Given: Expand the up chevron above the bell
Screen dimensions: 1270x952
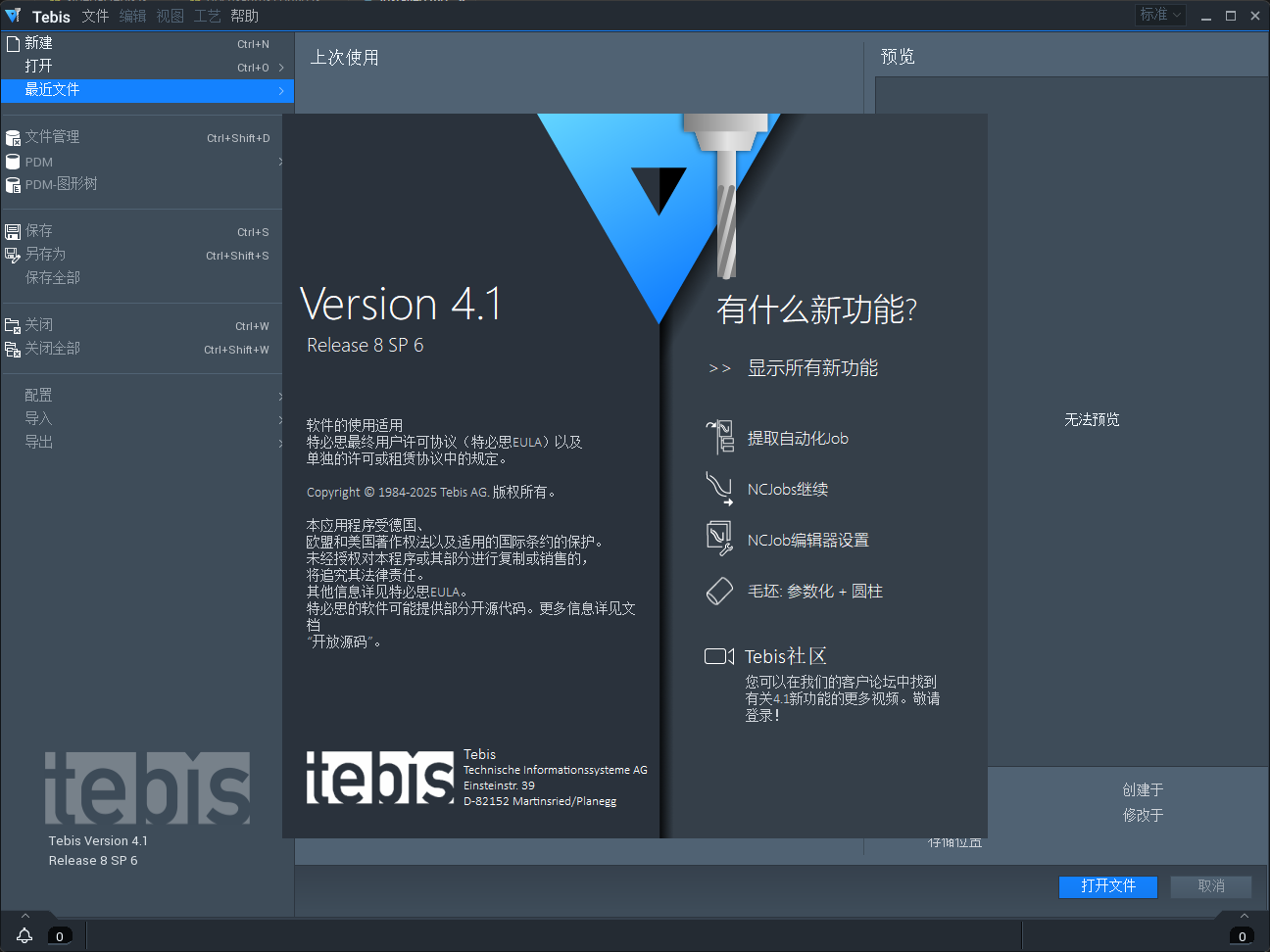Looking at the screenshot, I should pos(24,917).
